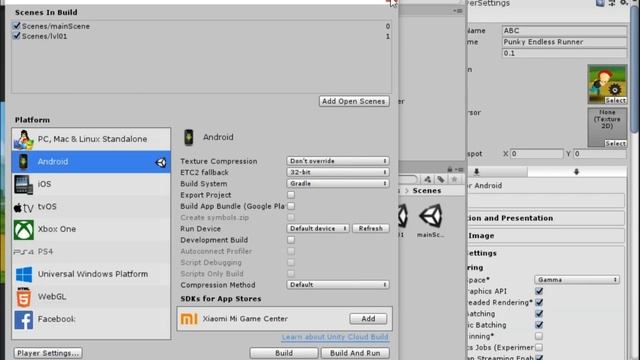The height and width of the screenshot is (360, 640).
Task: Edit cursor hotspot Y field
Action: coord(600,154)
